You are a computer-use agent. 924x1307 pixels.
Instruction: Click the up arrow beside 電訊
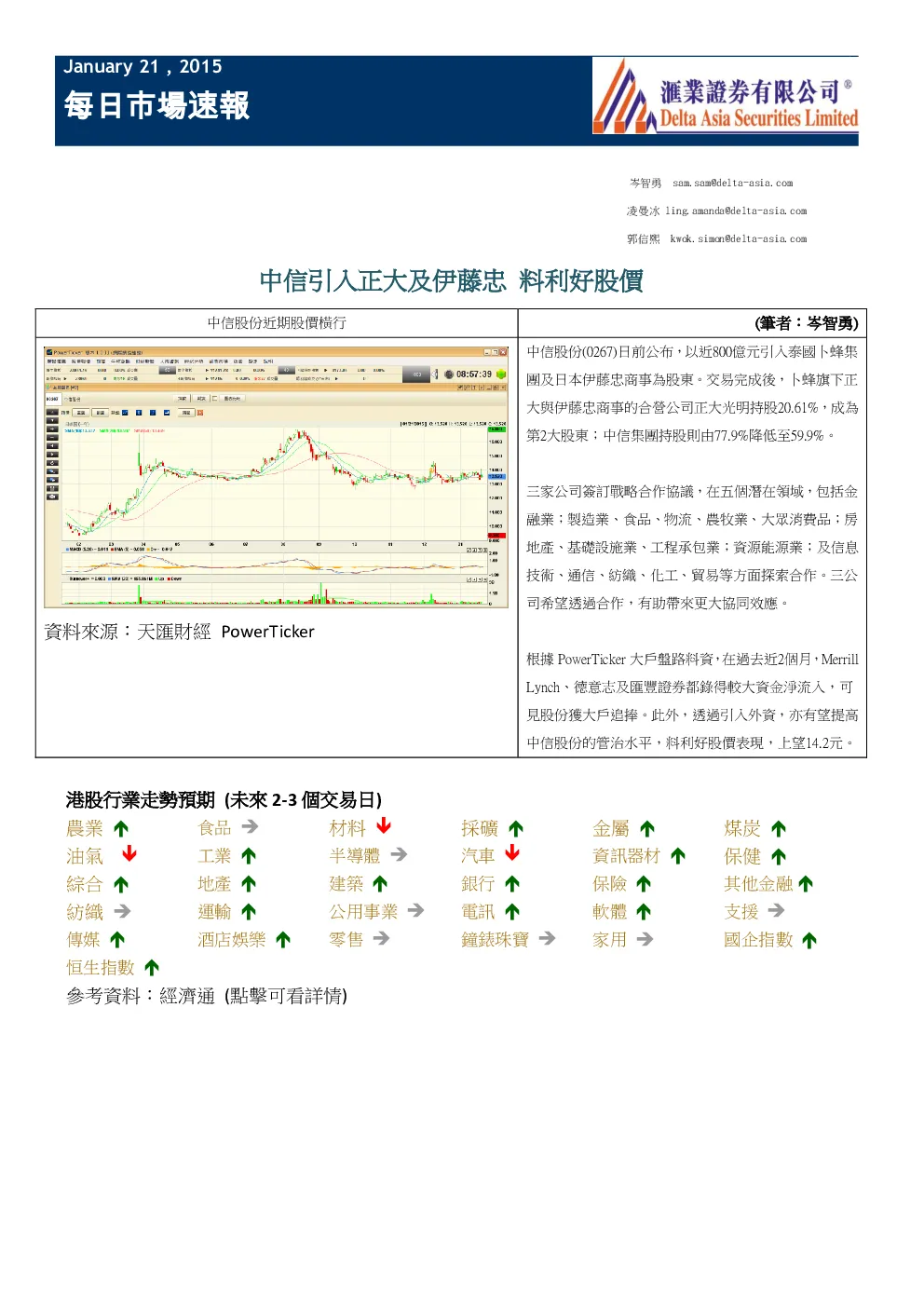point(512,912)
